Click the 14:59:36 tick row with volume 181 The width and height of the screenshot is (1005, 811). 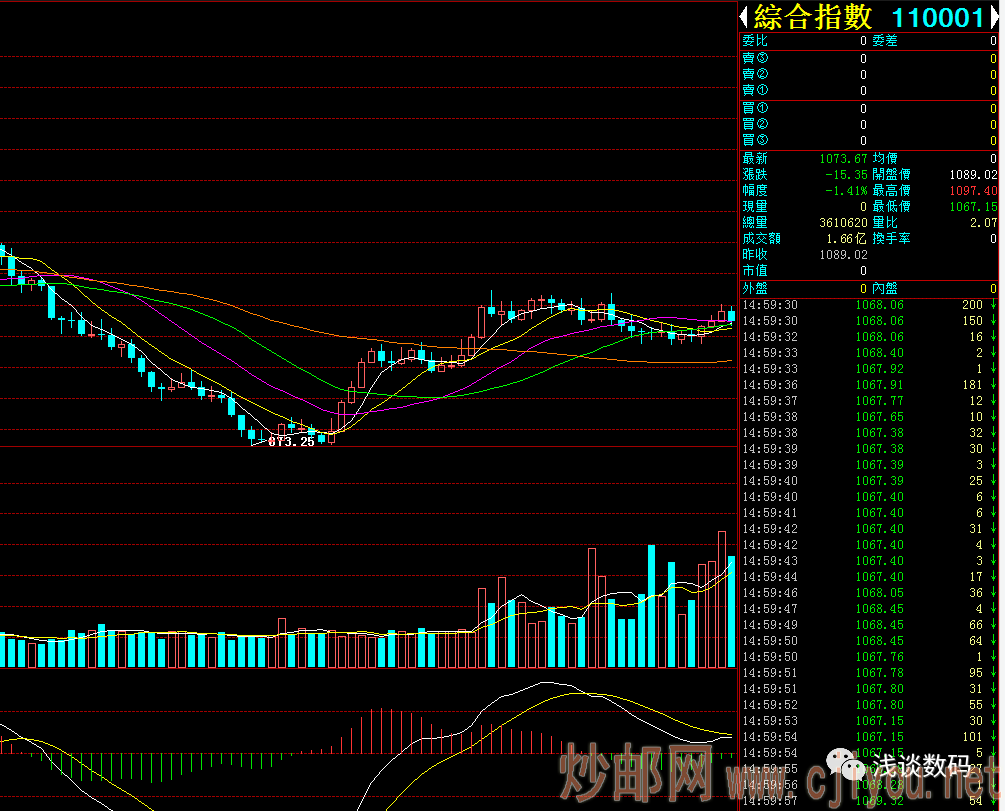pos(869,385)
